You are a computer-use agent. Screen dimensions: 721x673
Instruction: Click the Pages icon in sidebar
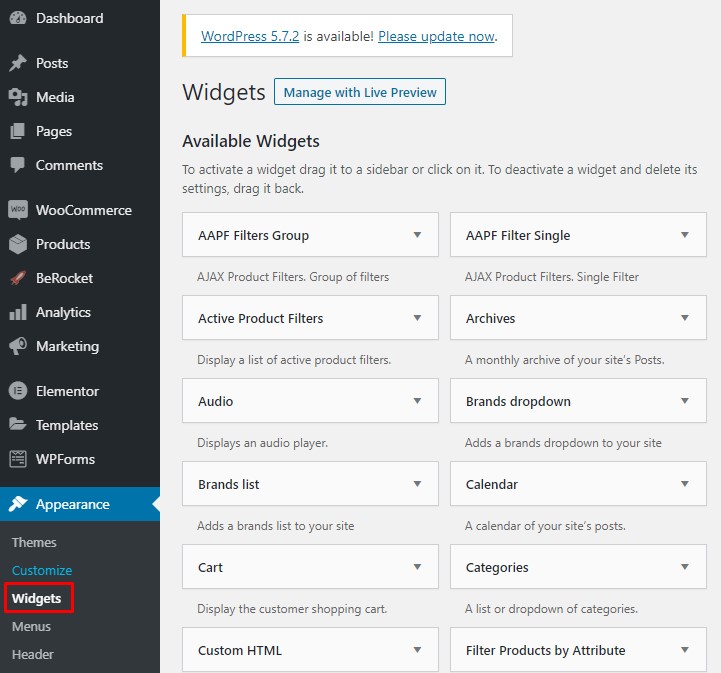pos(18,131)
